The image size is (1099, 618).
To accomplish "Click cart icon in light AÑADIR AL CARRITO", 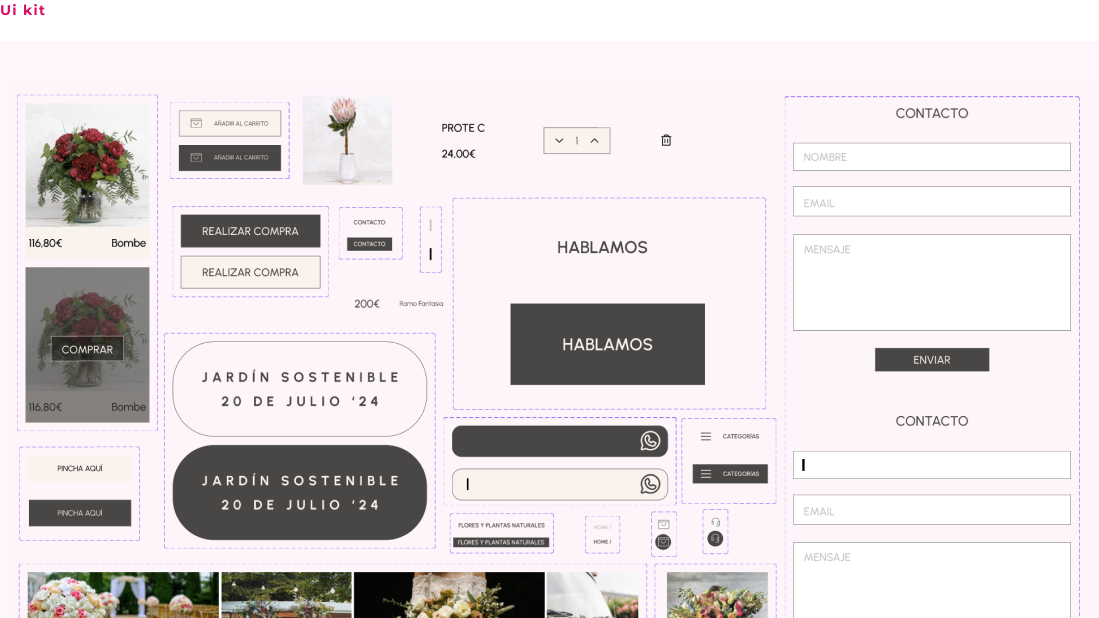I will coord(196,123).
